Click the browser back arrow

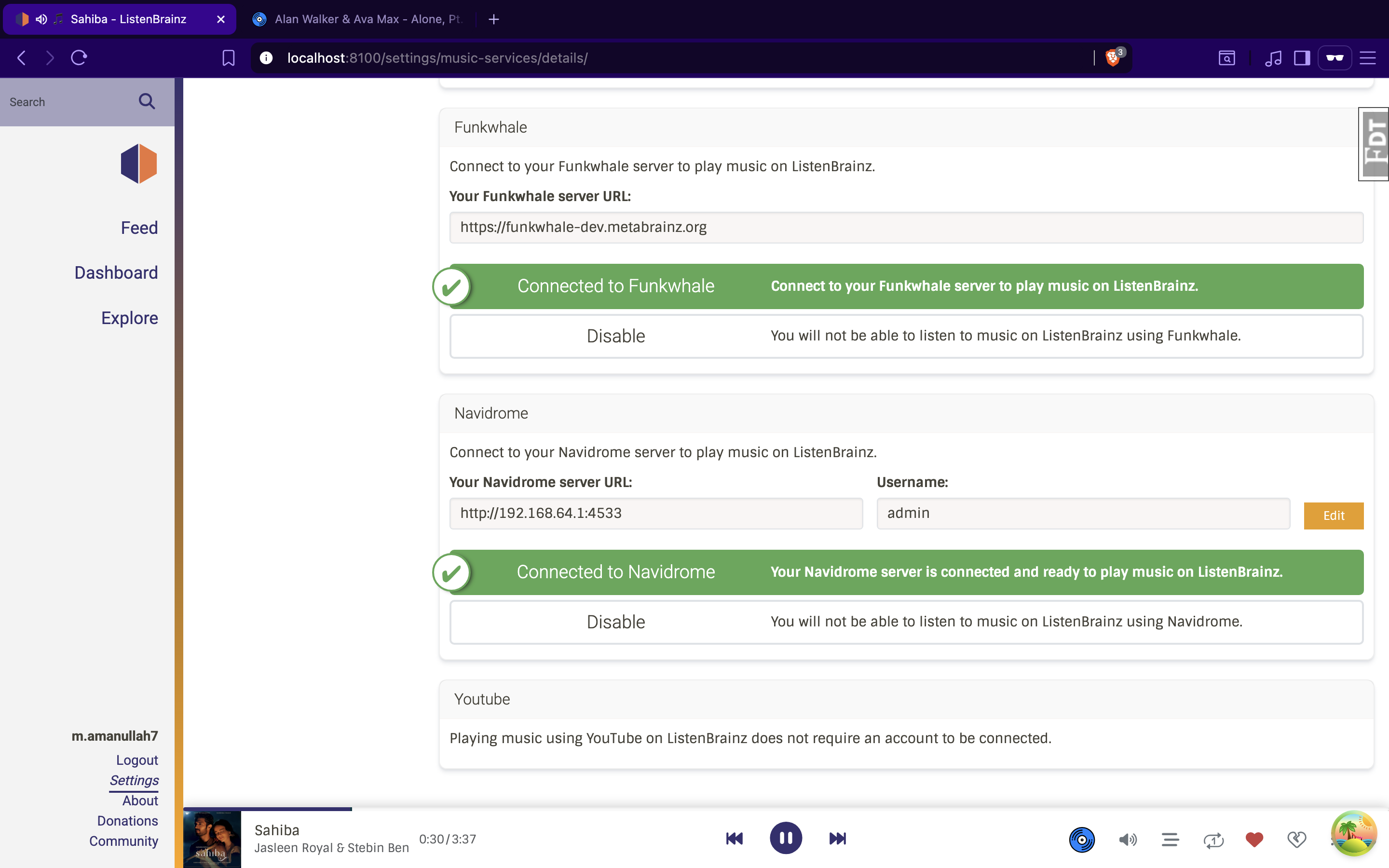point(22,58)
